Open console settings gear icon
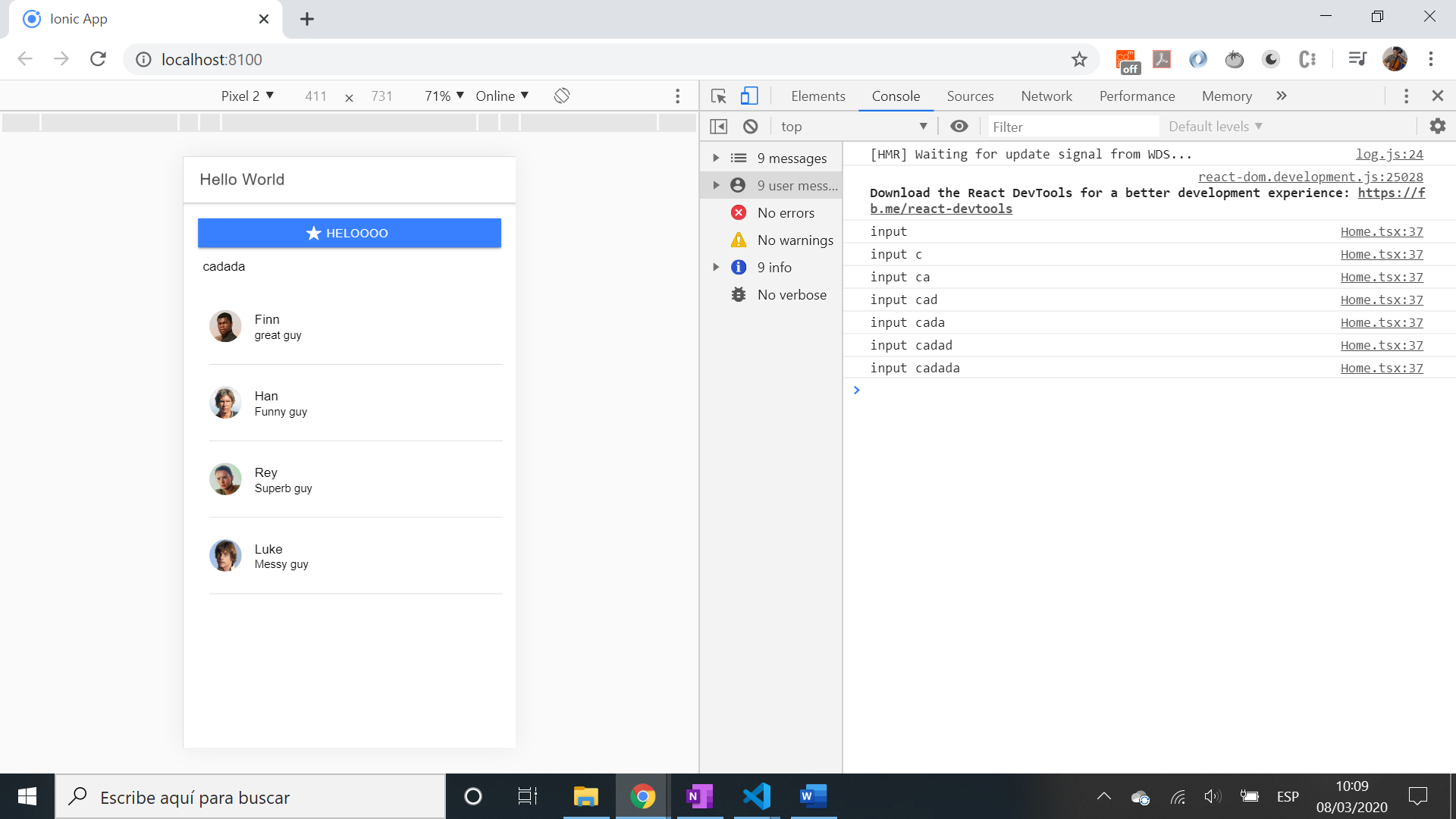This screenshot has width=1456, height=819. [x=1437, y=127]
